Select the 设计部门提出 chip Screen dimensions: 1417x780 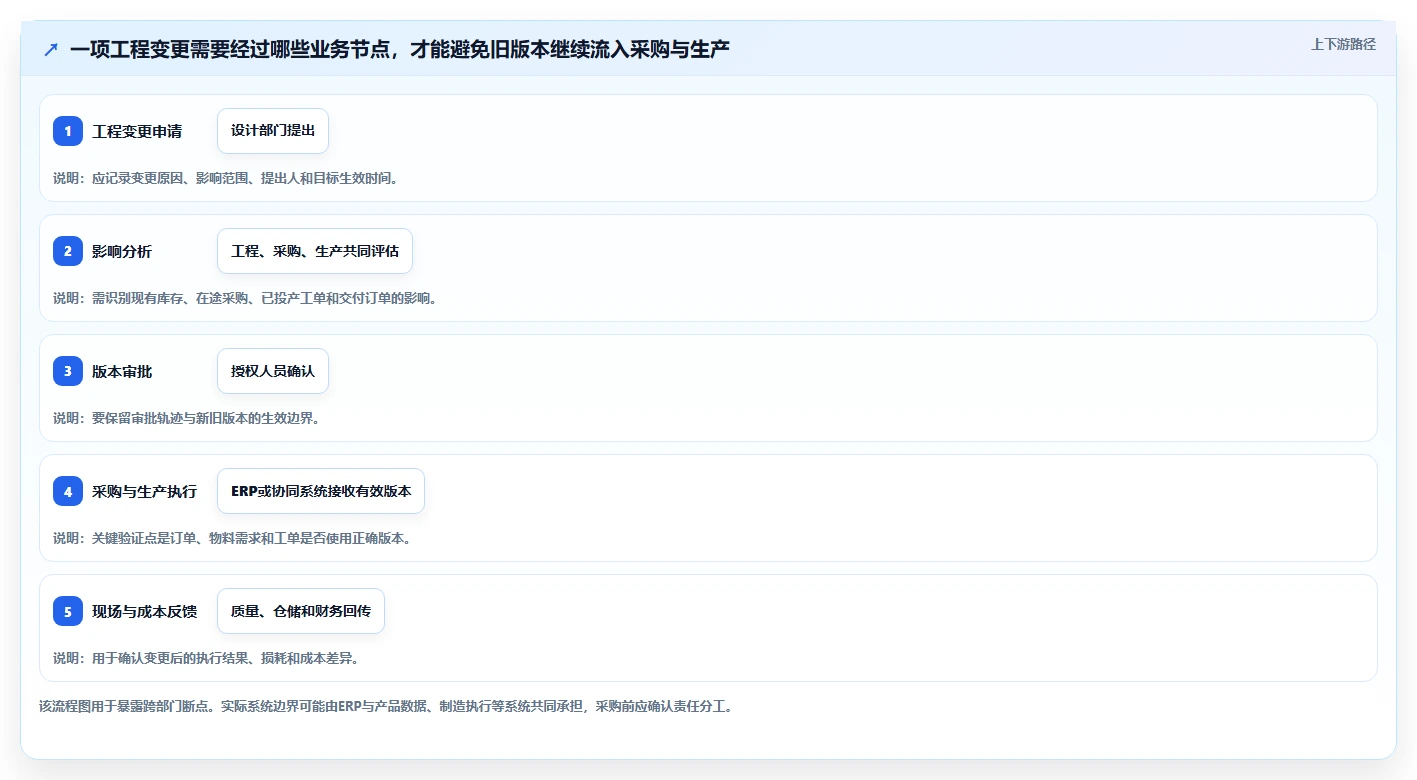(273, 131)
